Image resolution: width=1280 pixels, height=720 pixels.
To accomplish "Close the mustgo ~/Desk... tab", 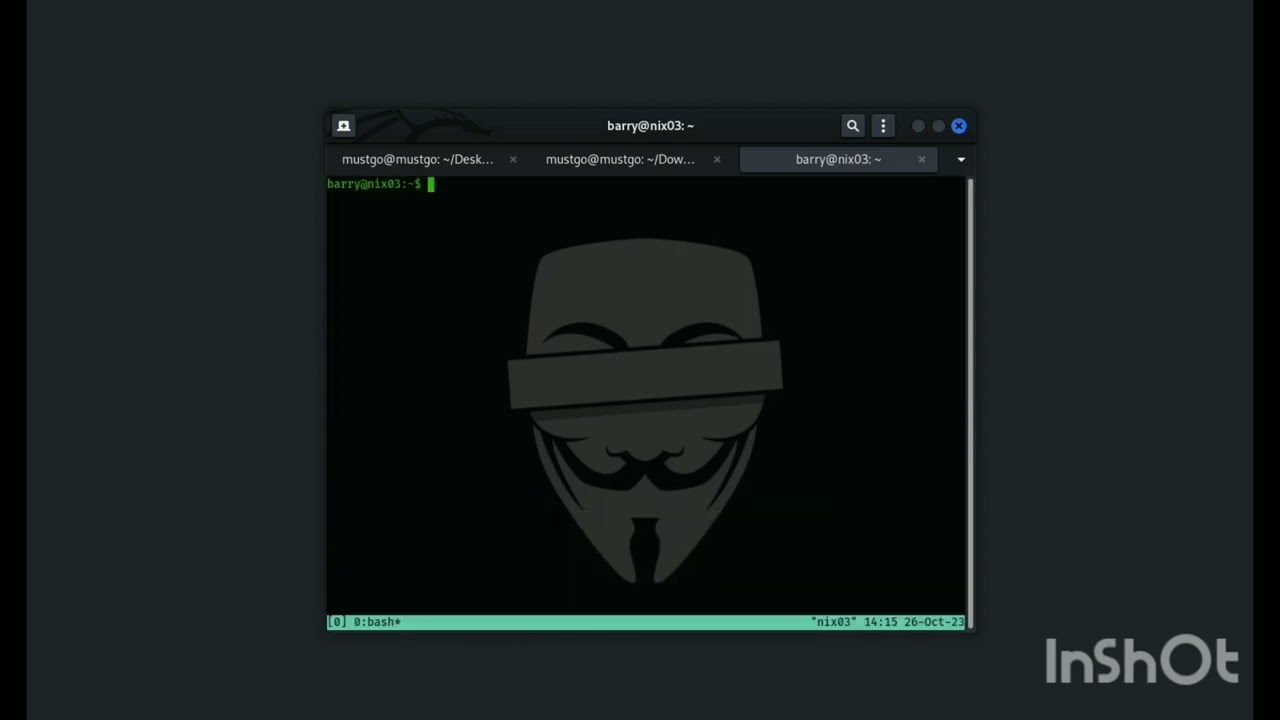I will 513,159.
